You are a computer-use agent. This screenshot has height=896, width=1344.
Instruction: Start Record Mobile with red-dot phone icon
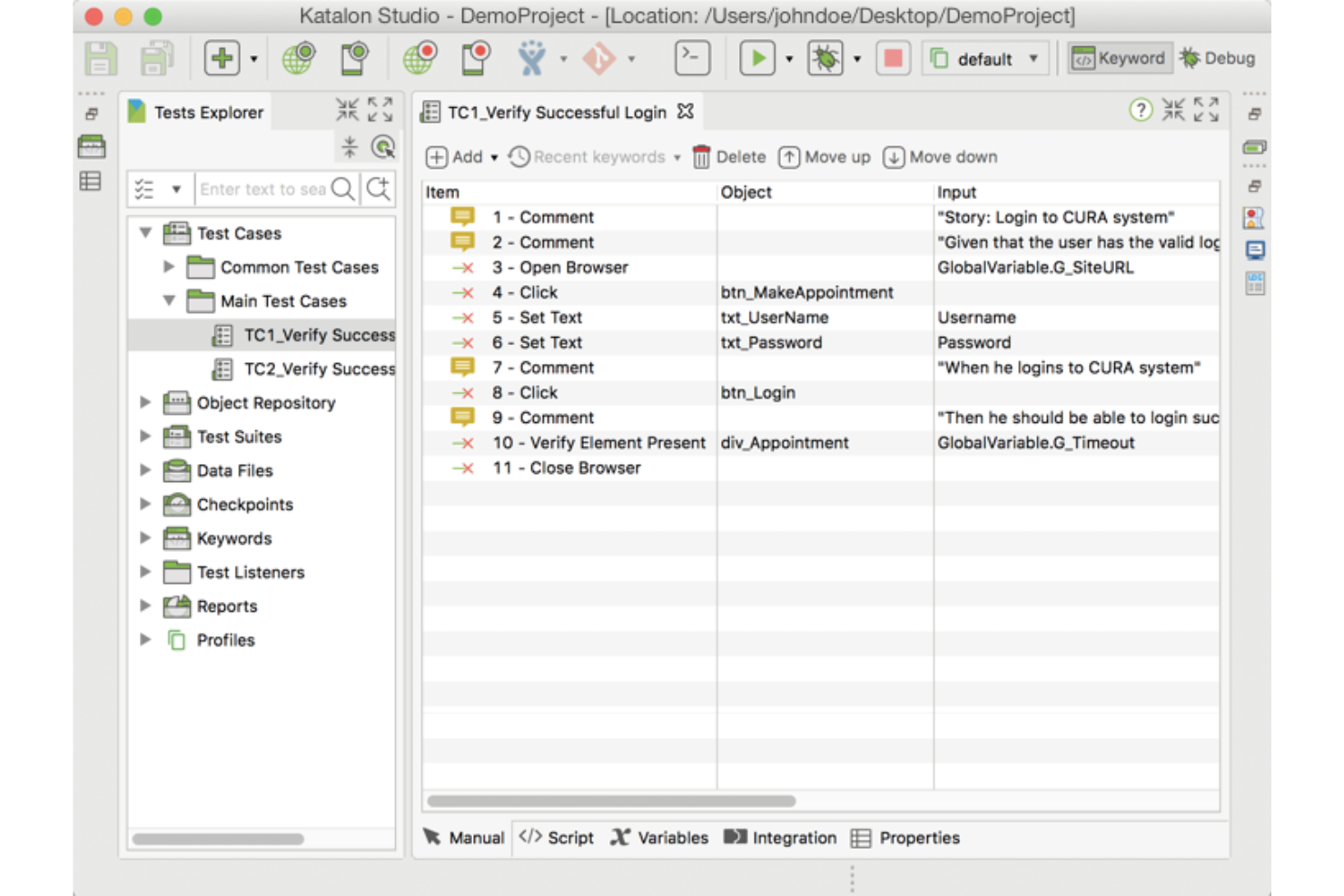[476, 58]
